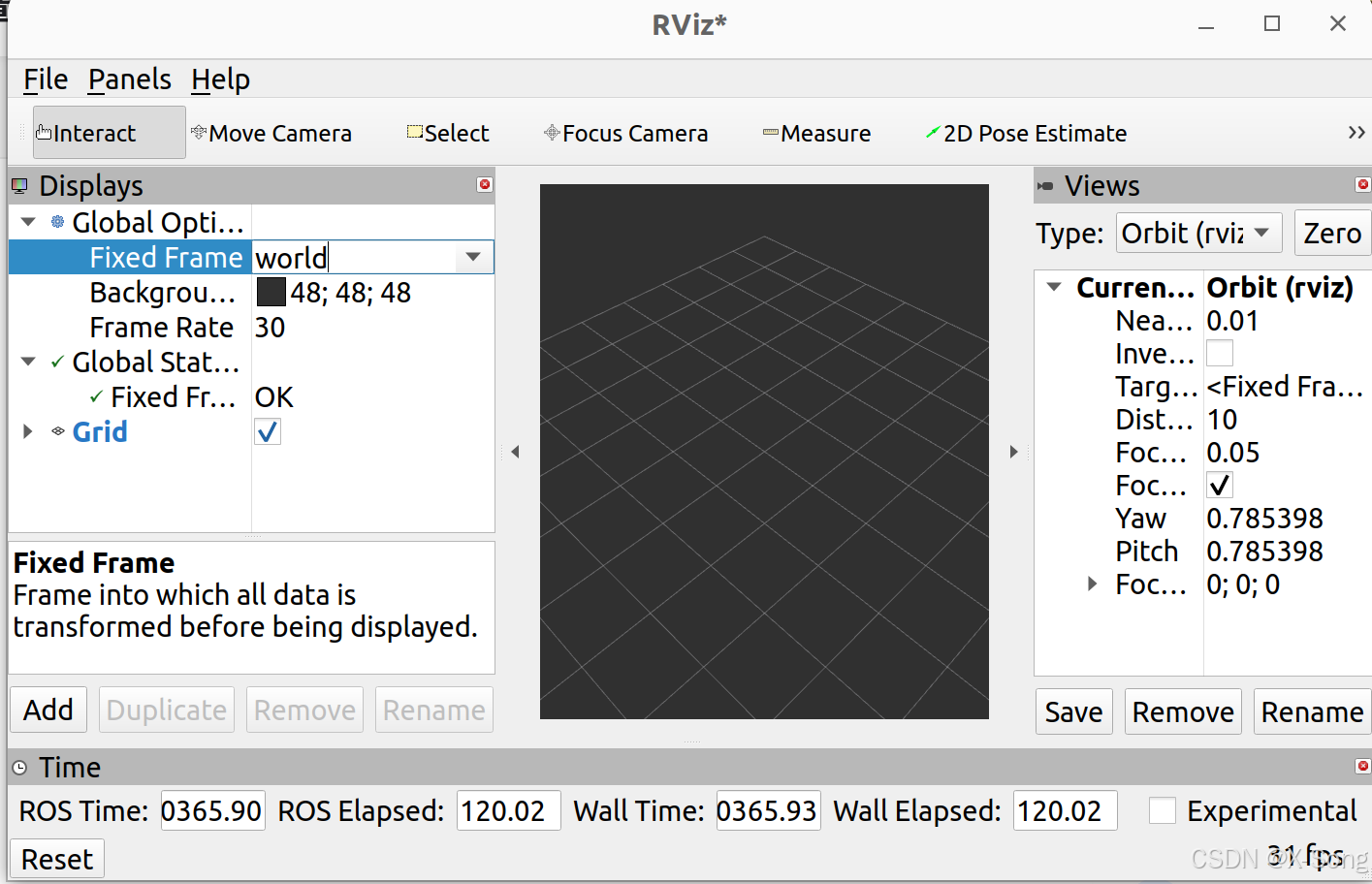Click the Near Clip value 0.01
The height and width of the screenshot is (884, 1372).
[x=1232, y=321]
